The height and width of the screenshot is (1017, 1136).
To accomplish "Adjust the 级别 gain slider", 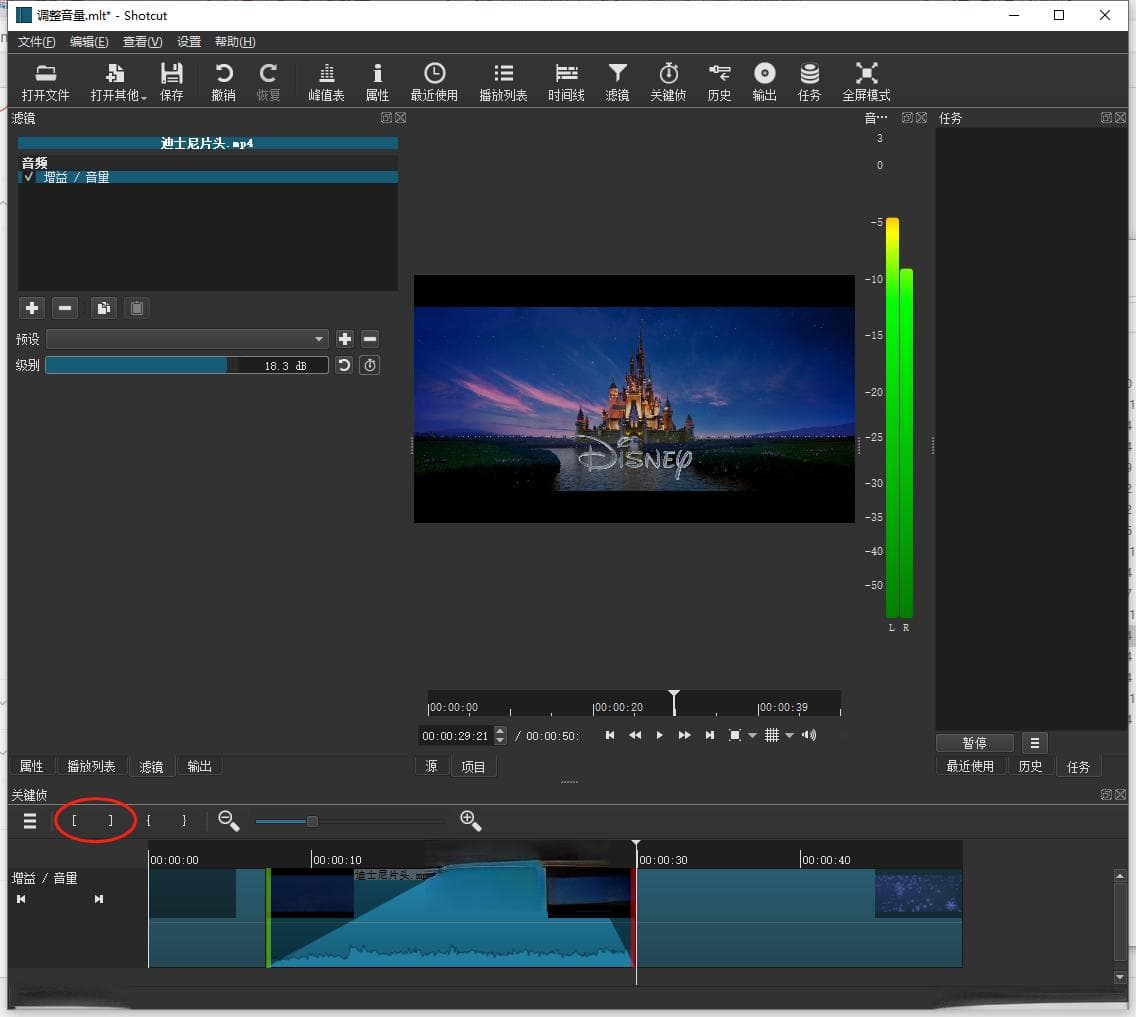I will 187,365.
